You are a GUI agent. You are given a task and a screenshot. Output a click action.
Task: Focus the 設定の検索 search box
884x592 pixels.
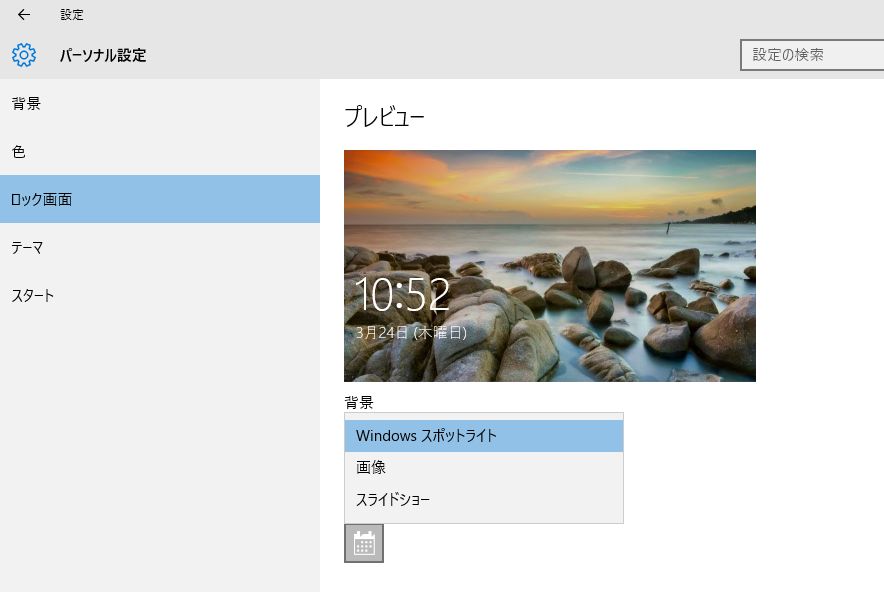(x=812, y=55)
